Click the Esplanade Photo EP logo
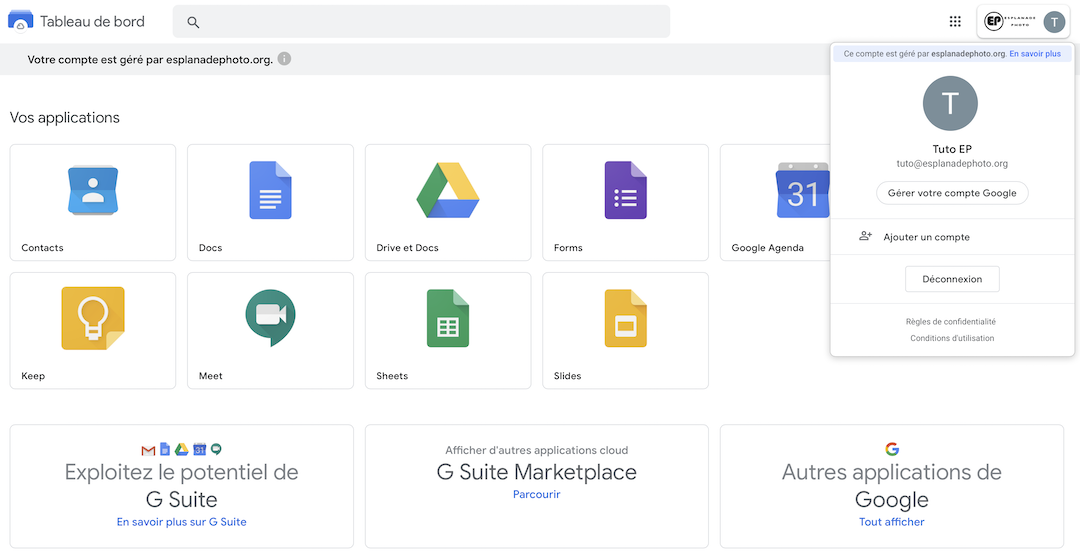 (1010, 22)
